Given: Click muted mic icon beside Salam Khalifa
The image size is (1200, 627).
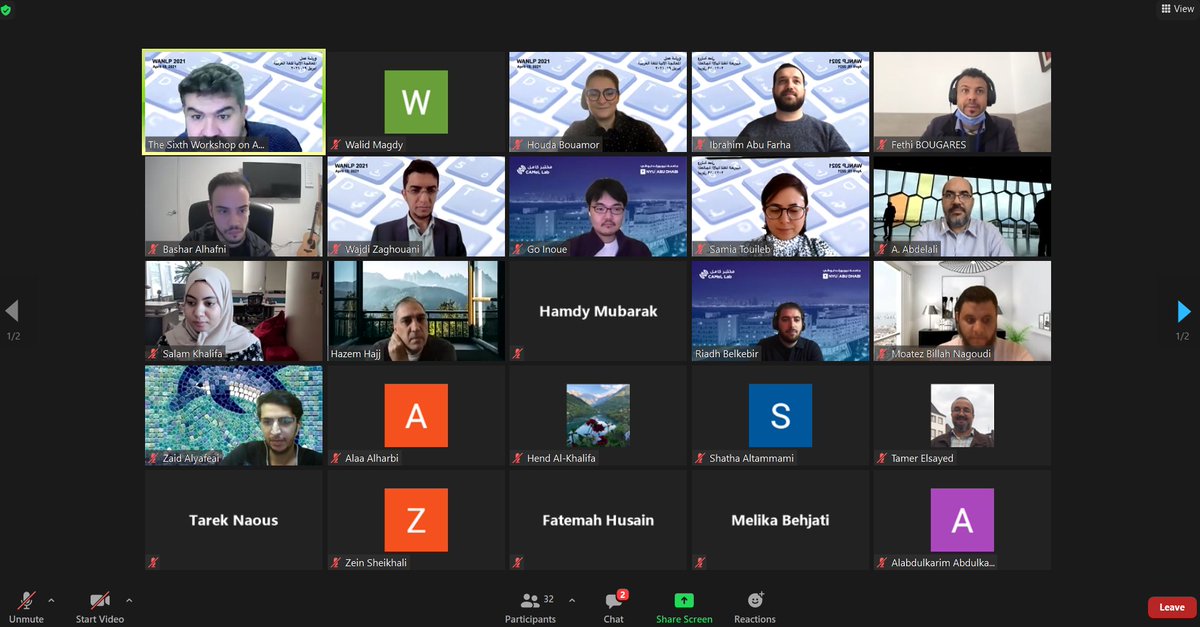Looking at the screenshot, I should click(x=154, y=354).
